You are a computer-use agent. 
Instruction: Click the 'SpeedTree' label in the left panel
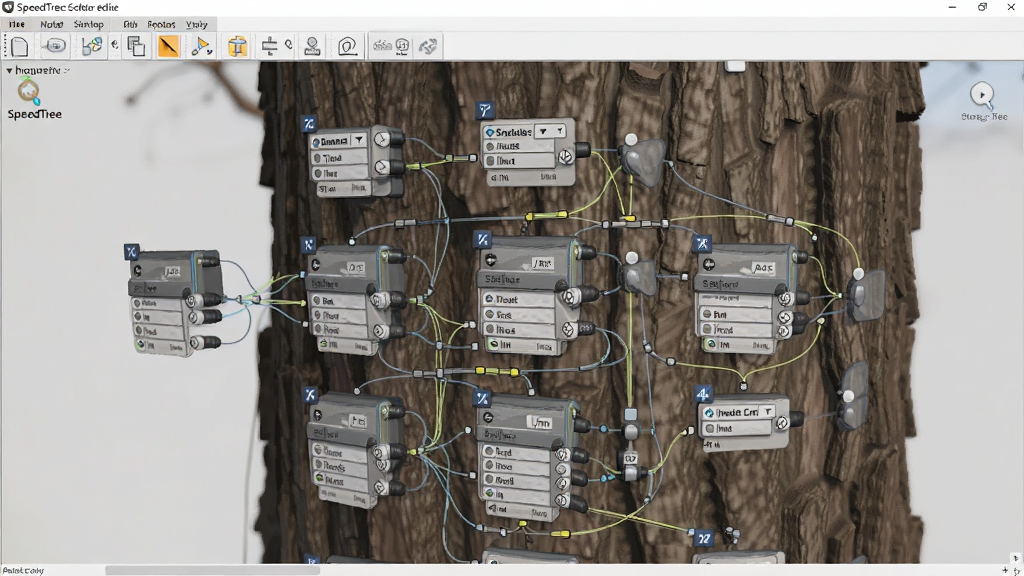click(35, 114)
